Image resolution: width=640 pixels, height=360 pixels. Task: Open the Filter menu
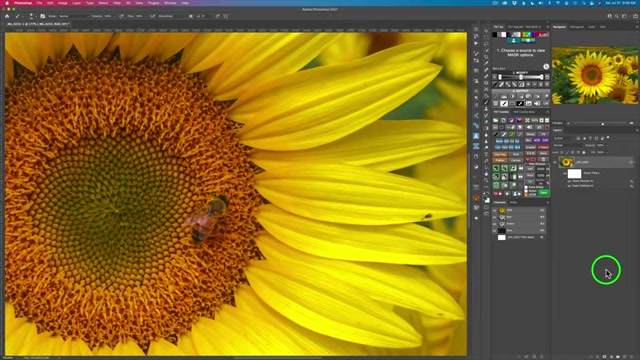(x=117, y=3)
